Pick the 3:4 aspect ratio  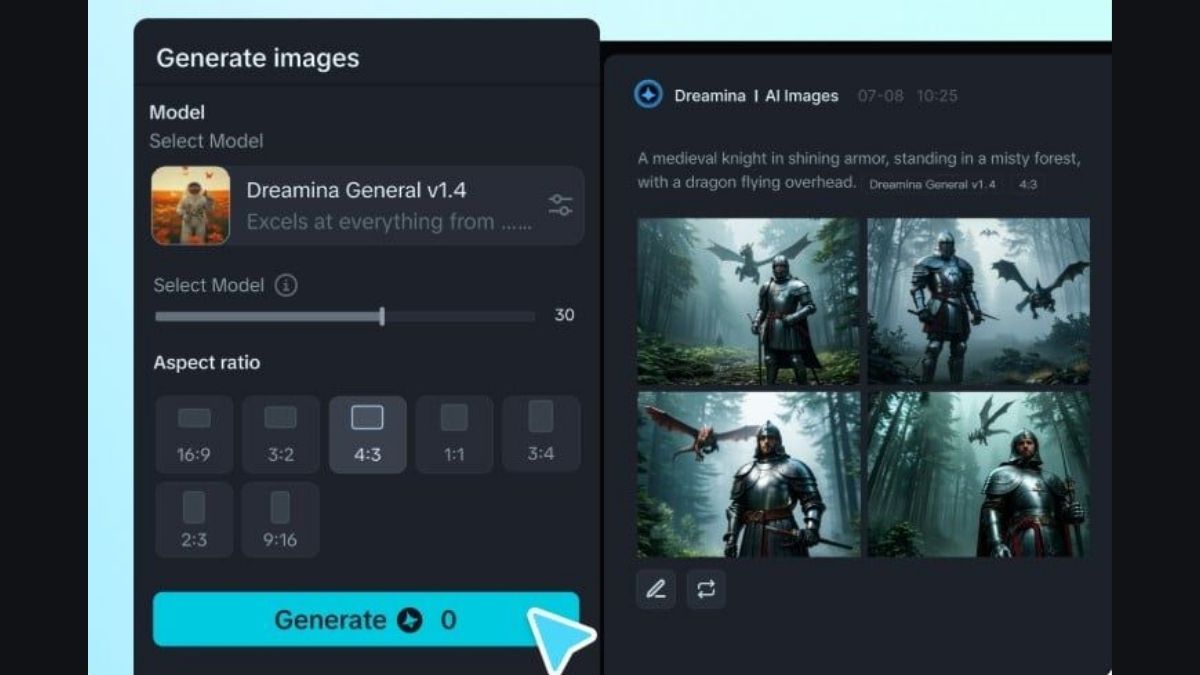[541, 434]
